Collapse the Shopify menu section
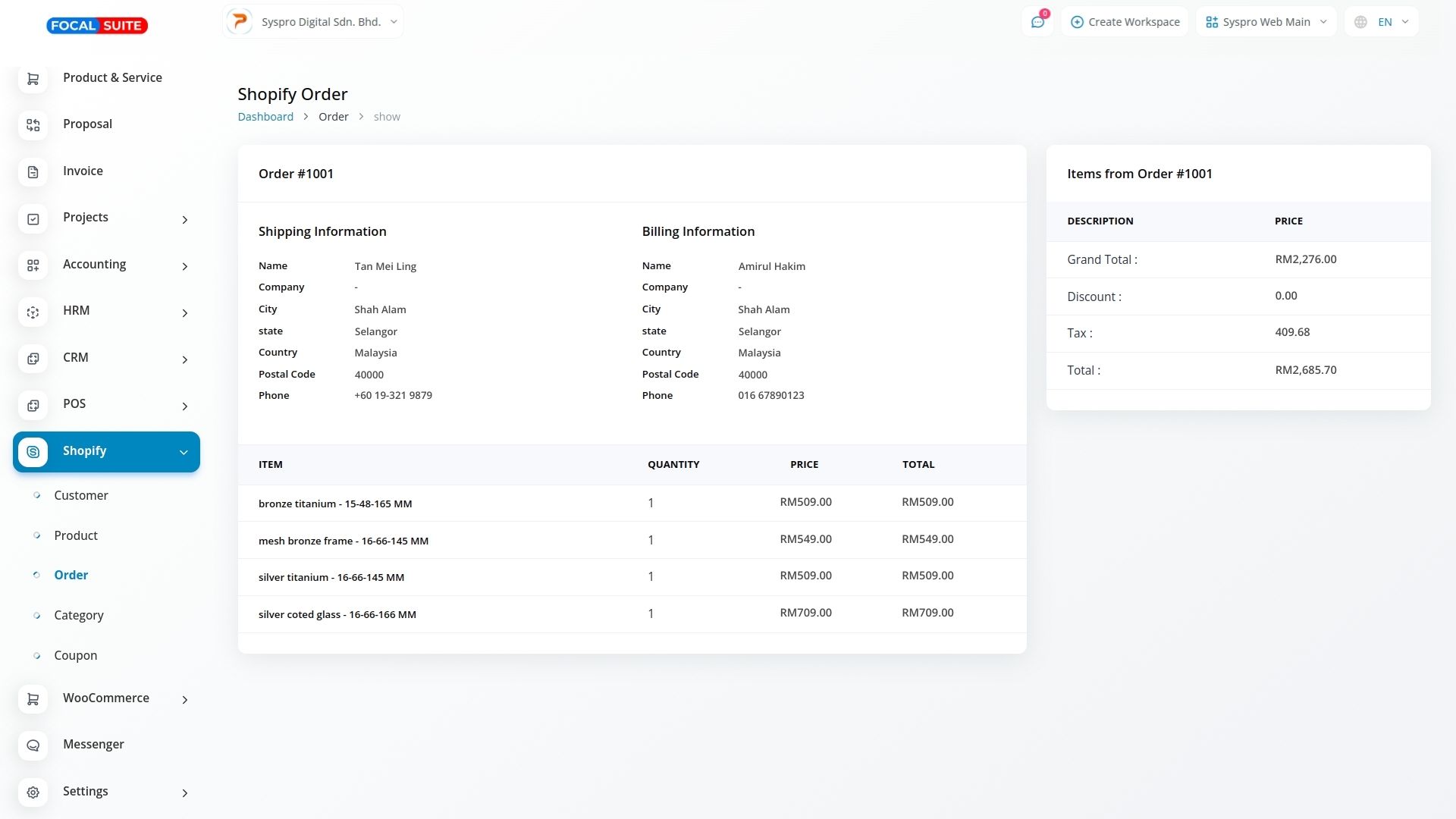The width and height of the screenshot is (1456, 819). point(184,452)
